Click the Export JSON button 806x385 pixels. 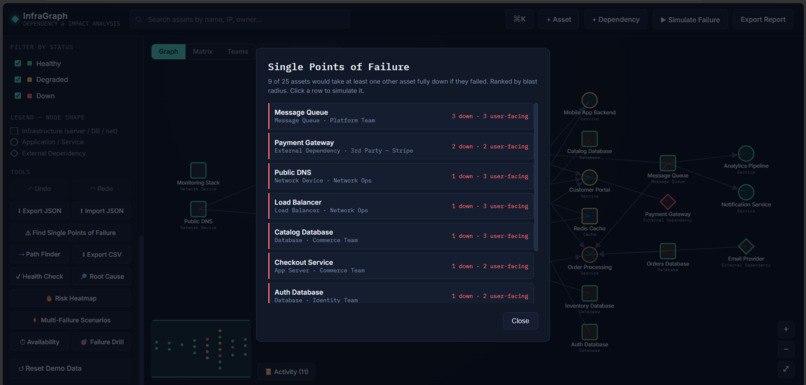39,211
